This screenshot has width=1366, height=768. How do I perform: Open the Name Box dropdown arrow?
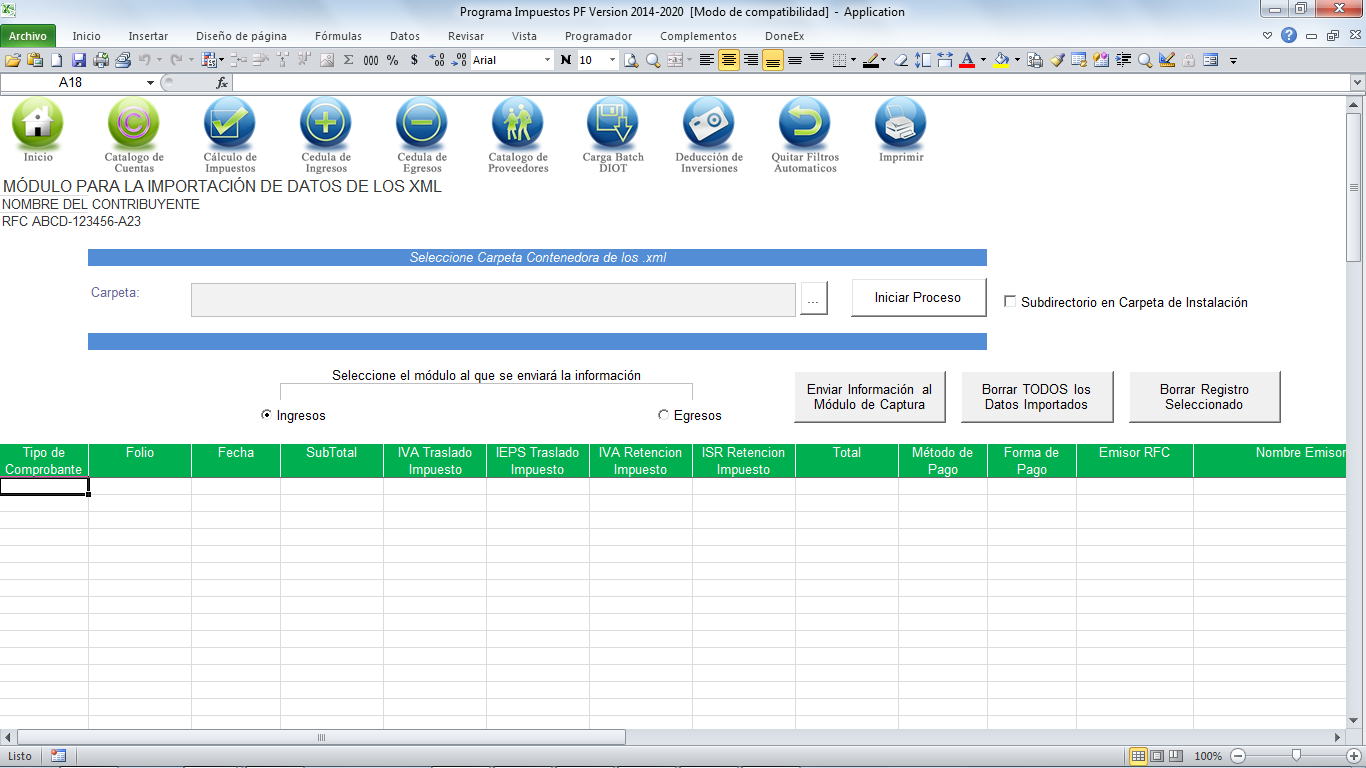[x=150, y=83]
